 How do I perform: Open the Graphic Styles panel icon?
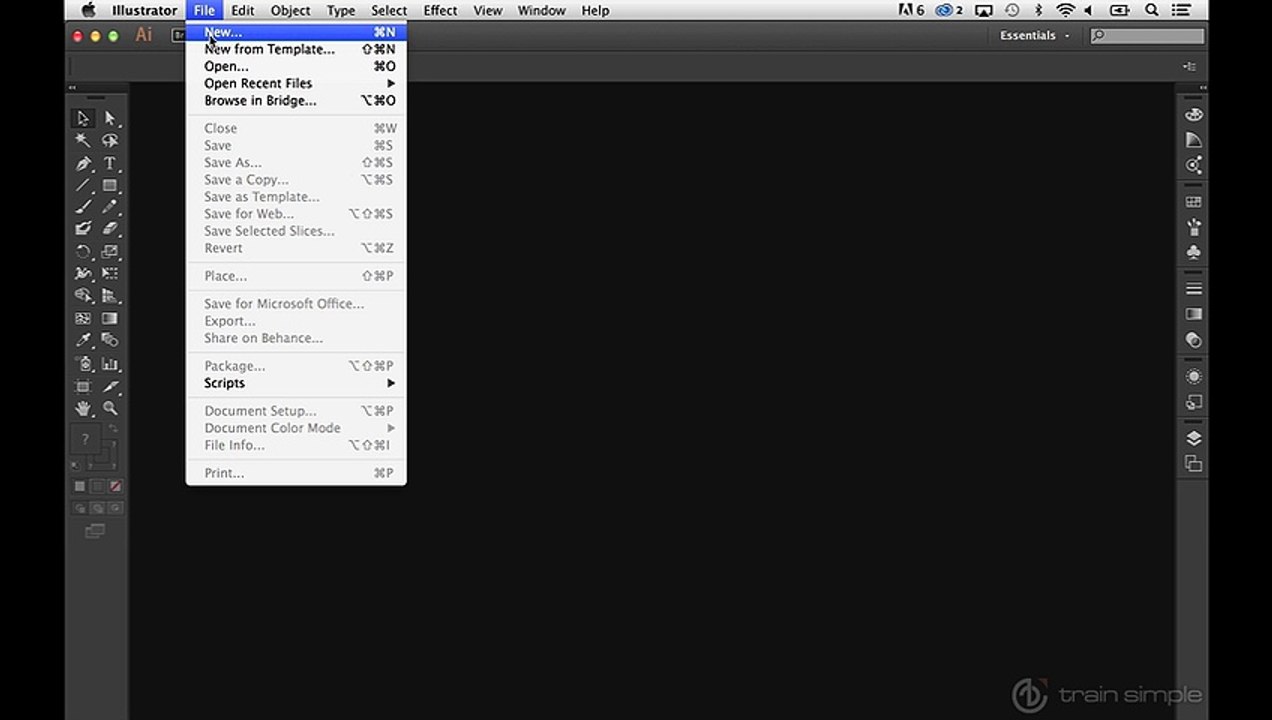pyautogui.click(x=1193, y=402)
